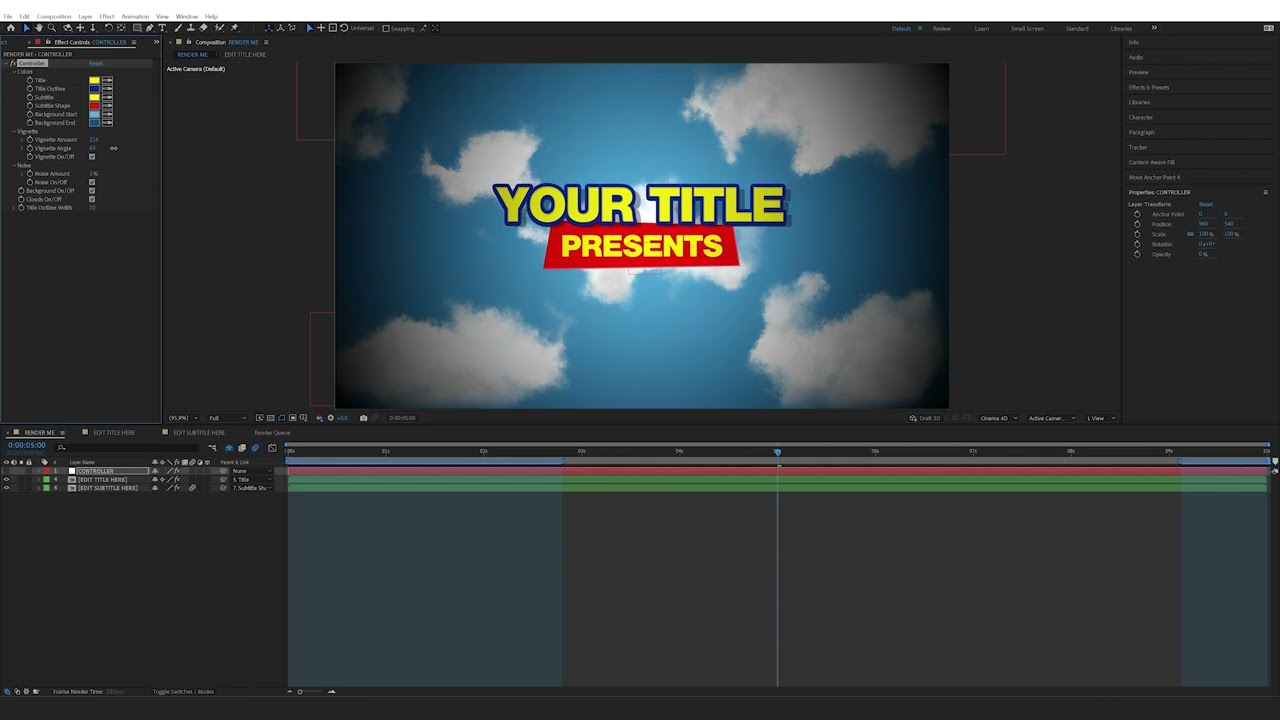The width and height of the screenshot is (1280, 720).
Task: Open the Subtitle Shape red color swatch
Action: (x=94, y=105)
